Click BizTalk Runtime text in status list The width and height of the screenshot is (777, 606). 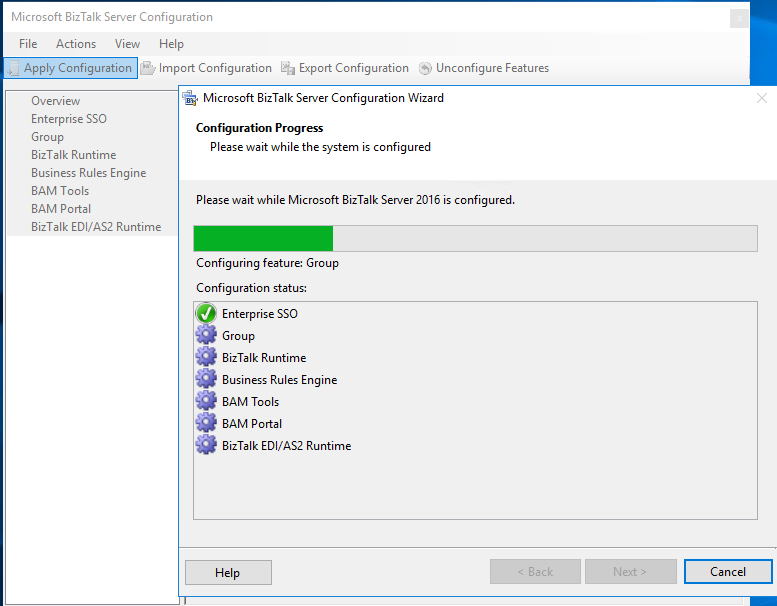(264, 358)
